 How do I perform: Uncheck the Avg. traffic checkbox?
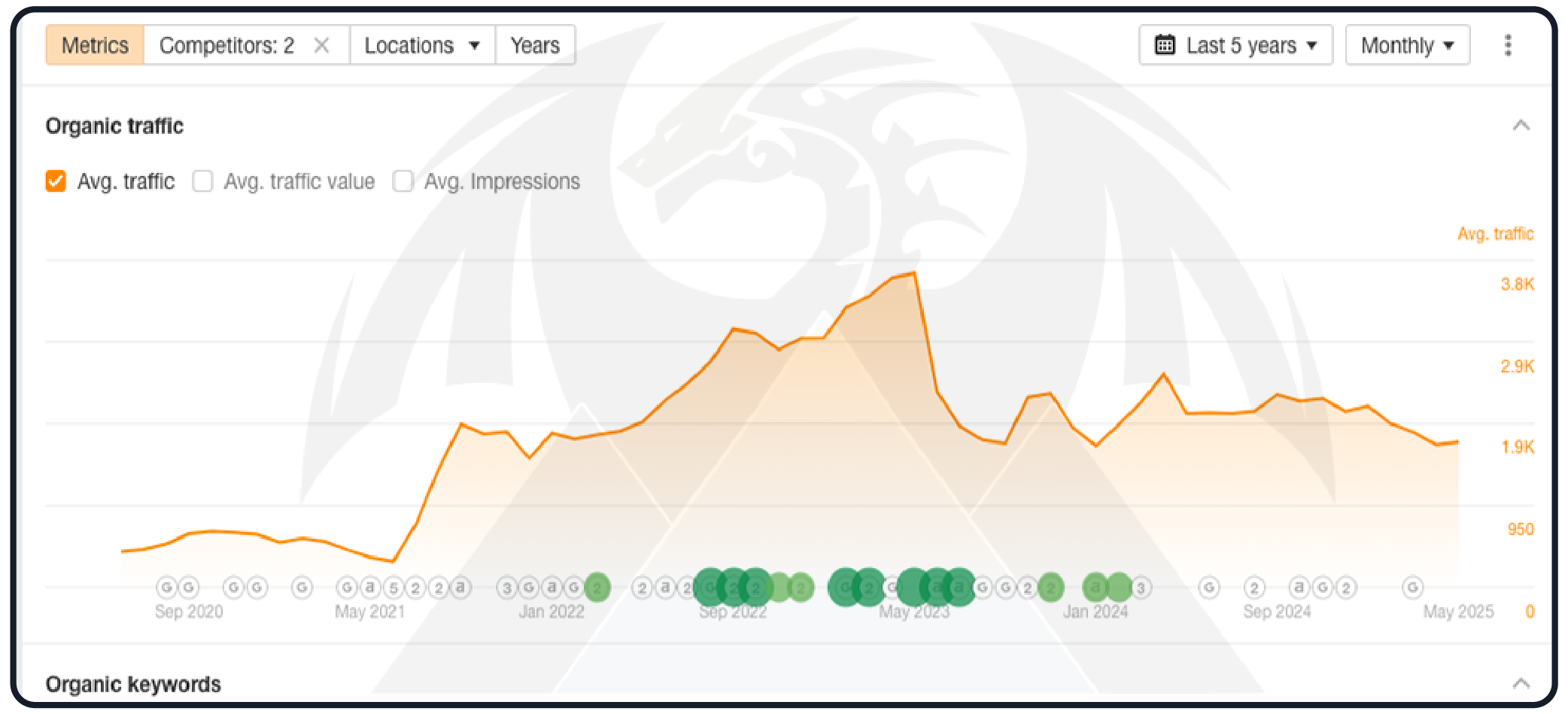coord(56,181)
